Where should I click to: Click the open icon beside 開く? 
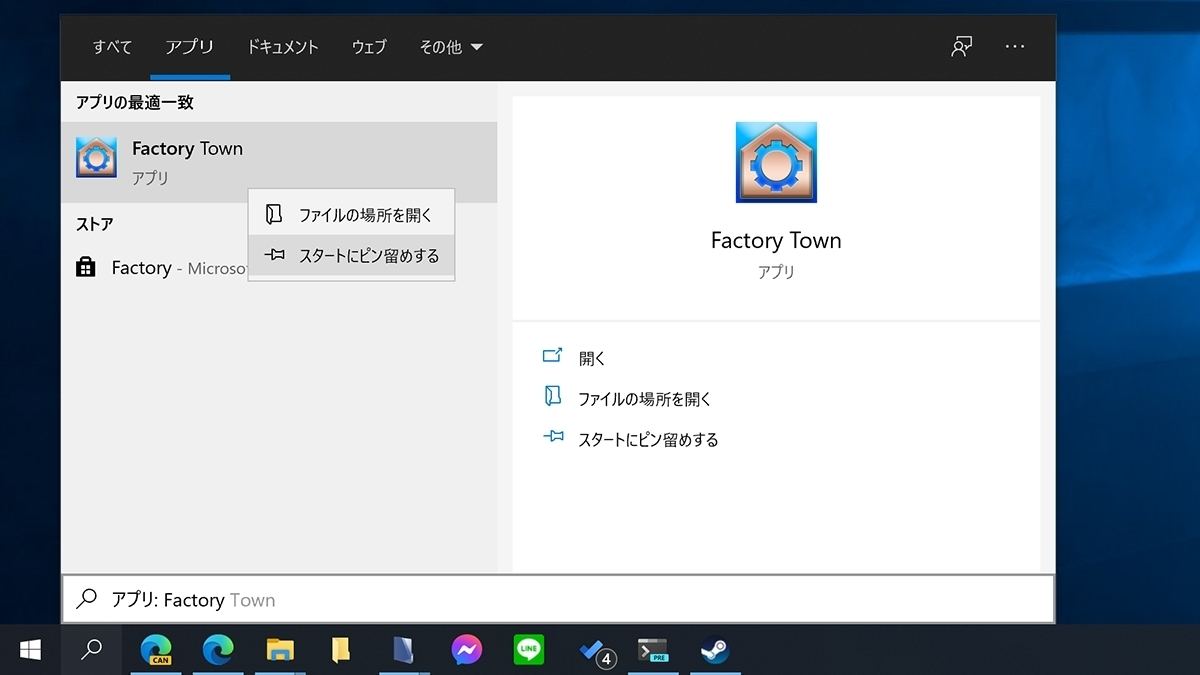coord(553,356)
